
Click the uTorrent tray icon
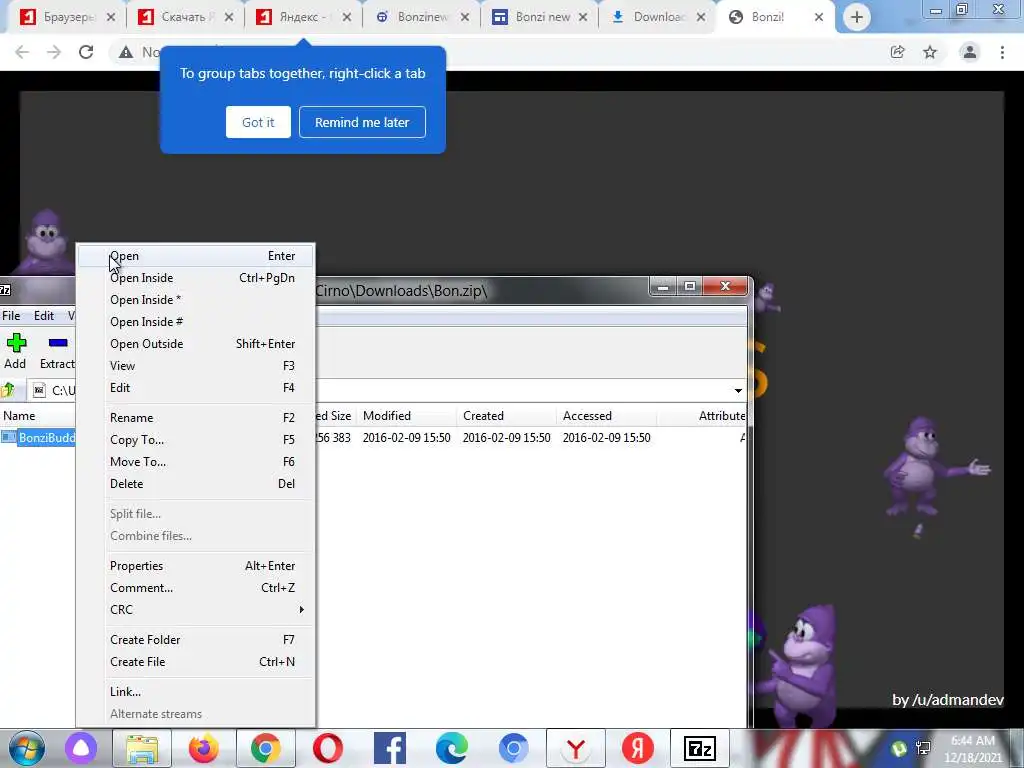click(x=899, y=748)
